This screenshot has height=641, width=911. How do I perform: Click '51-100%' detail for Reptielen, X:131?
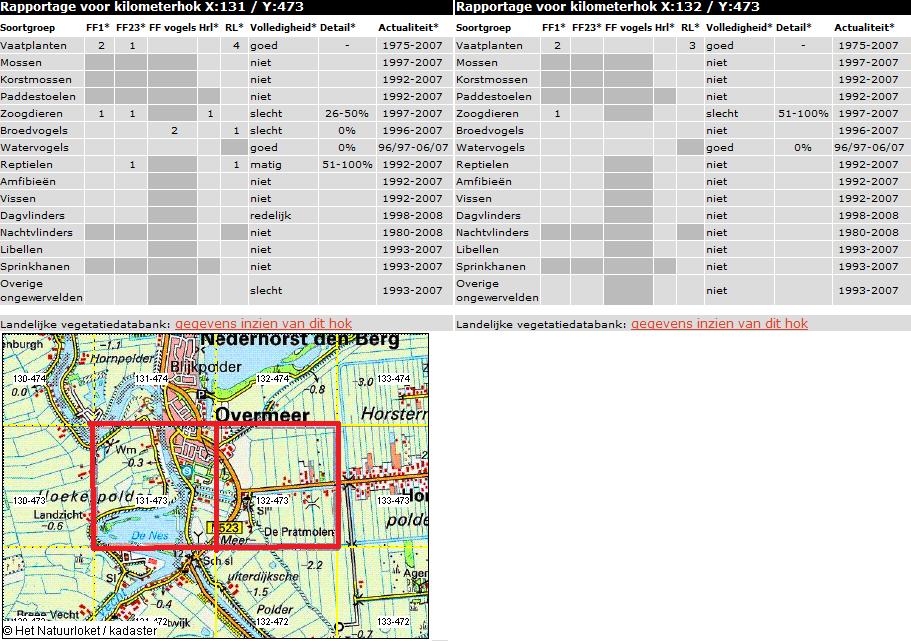[x=347, y=164]
